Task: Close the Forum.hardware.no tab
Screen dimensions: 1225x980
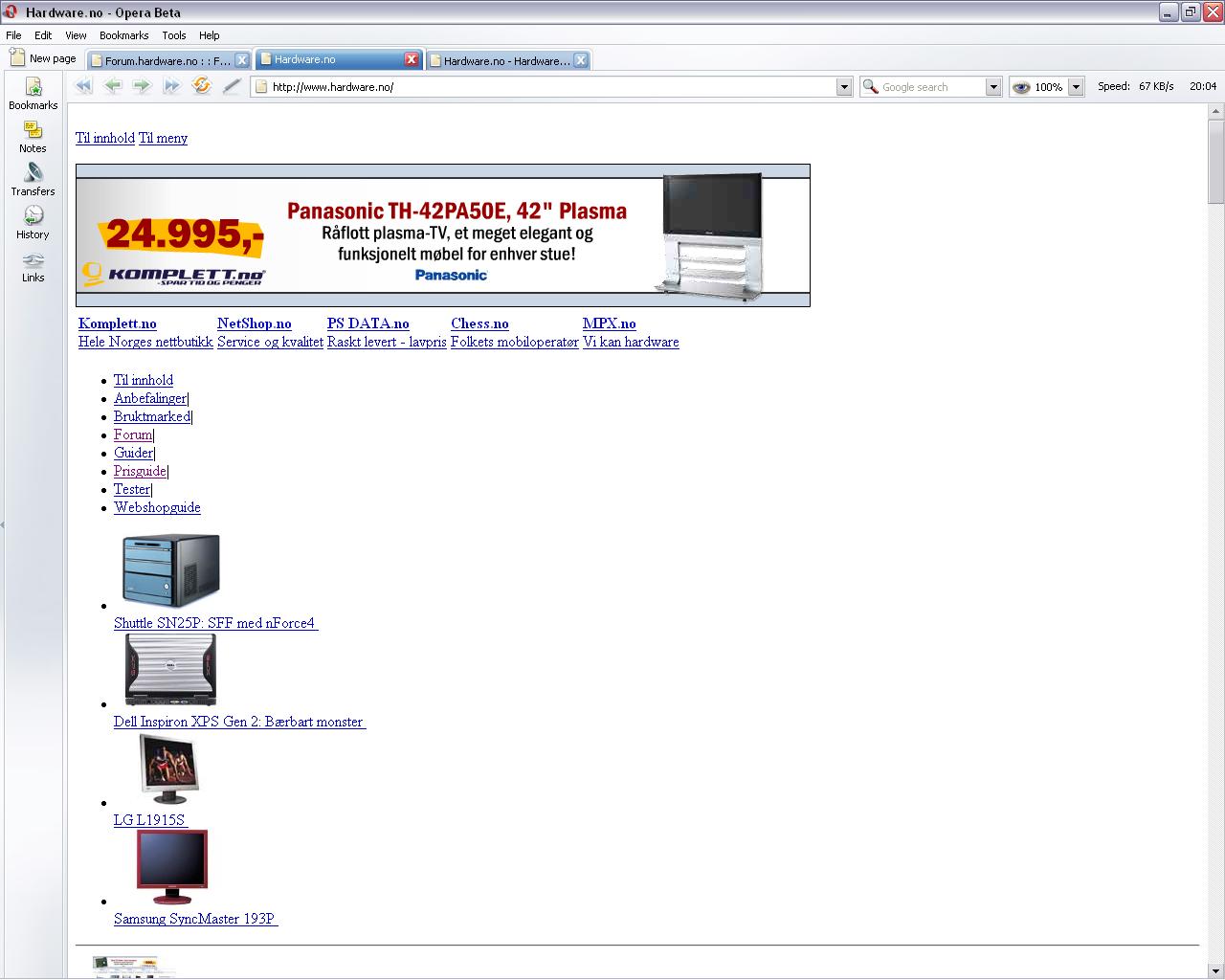Action: pos(242,60)
